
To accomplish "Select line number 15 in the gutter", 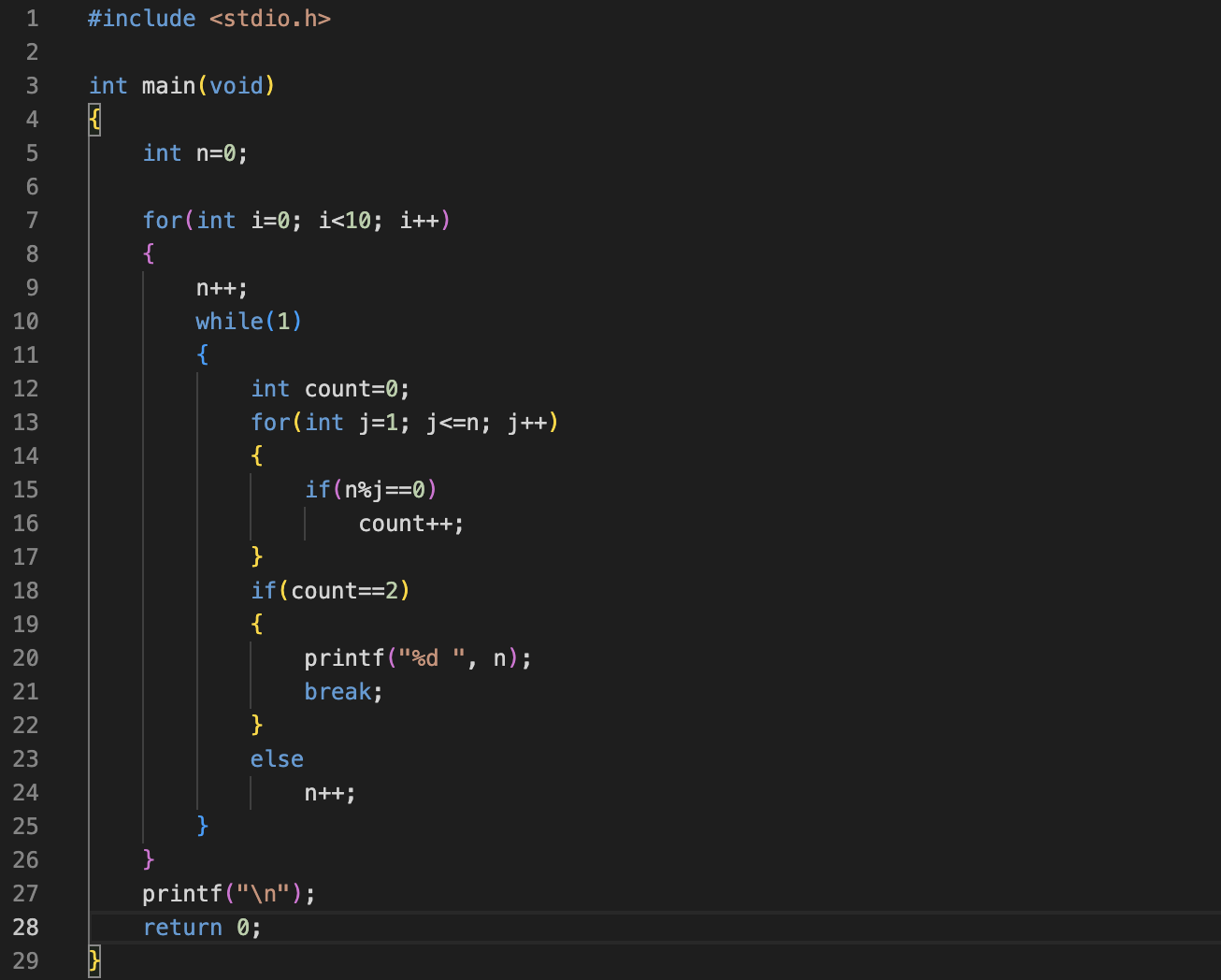I will pos(26,490).
